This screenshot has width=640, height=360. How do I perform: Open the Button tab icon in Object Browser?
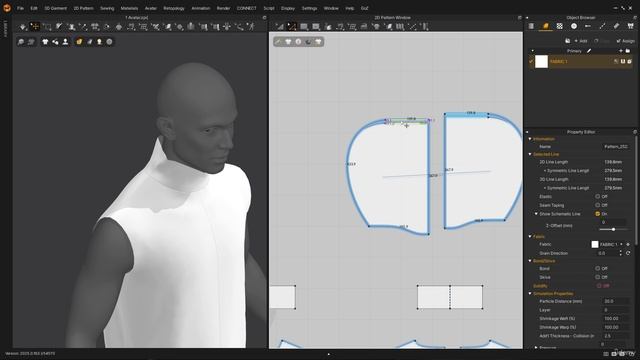(x=574, y=26)
